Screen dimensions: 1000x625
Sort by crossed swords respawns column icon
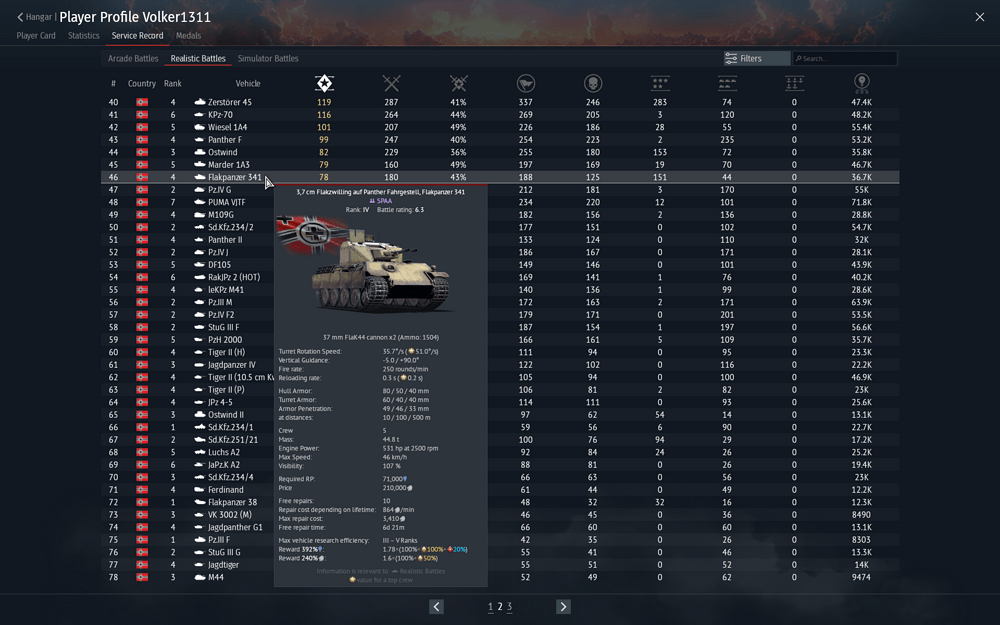(x=391, y=83)
